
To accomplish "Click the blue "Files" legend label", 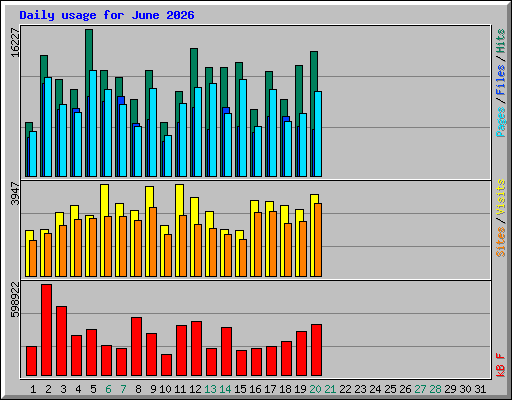I will pos(501,80).
